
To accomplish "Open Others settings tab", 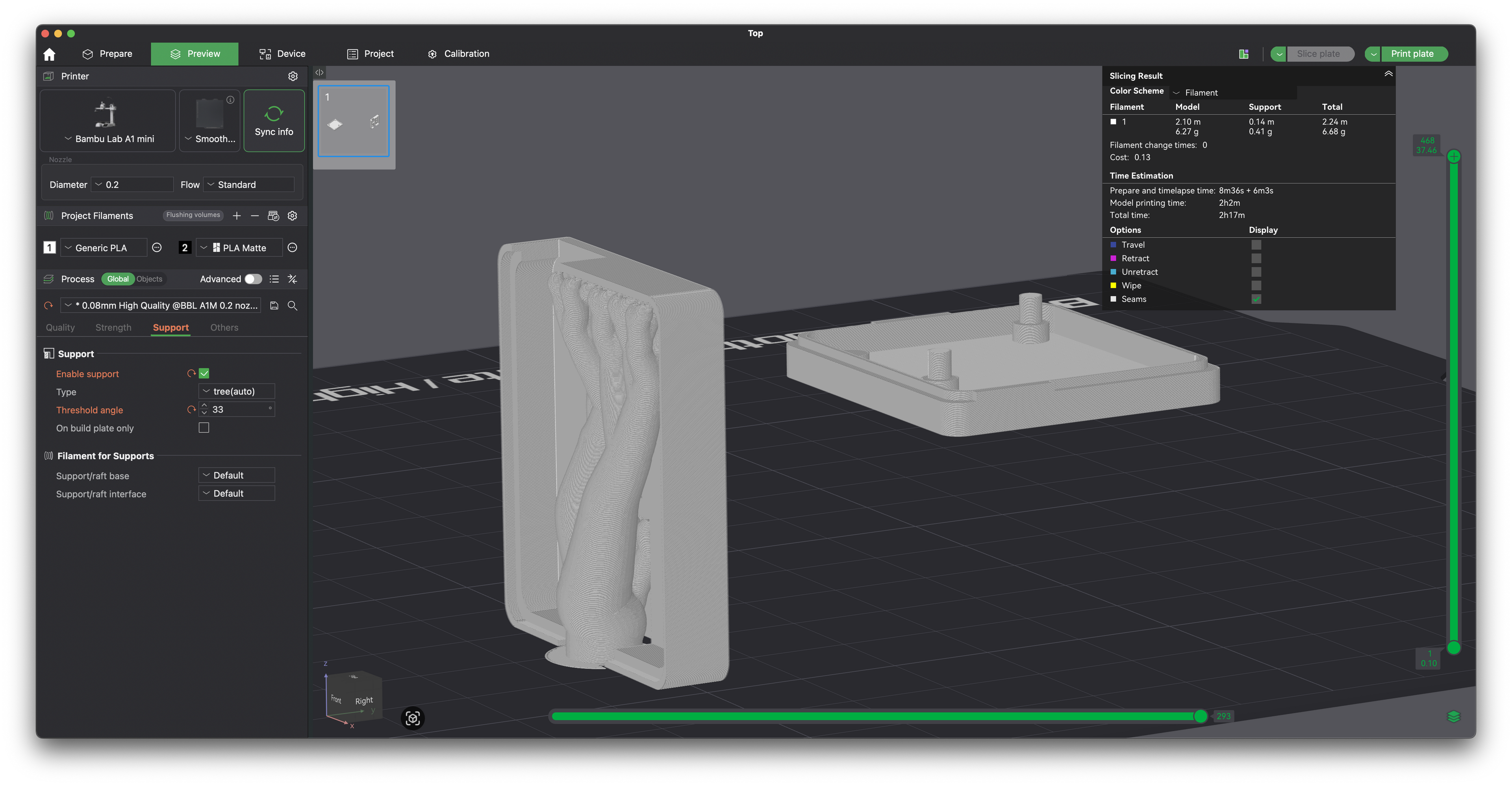I will click(224, 328).
